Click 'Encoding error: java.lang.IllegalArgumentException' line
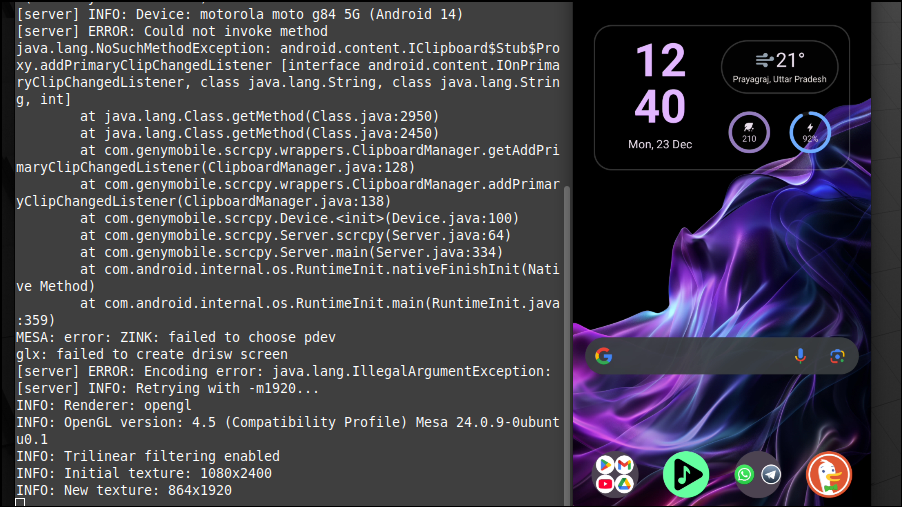Screen dimensions: 902x507 click(283, 371)
